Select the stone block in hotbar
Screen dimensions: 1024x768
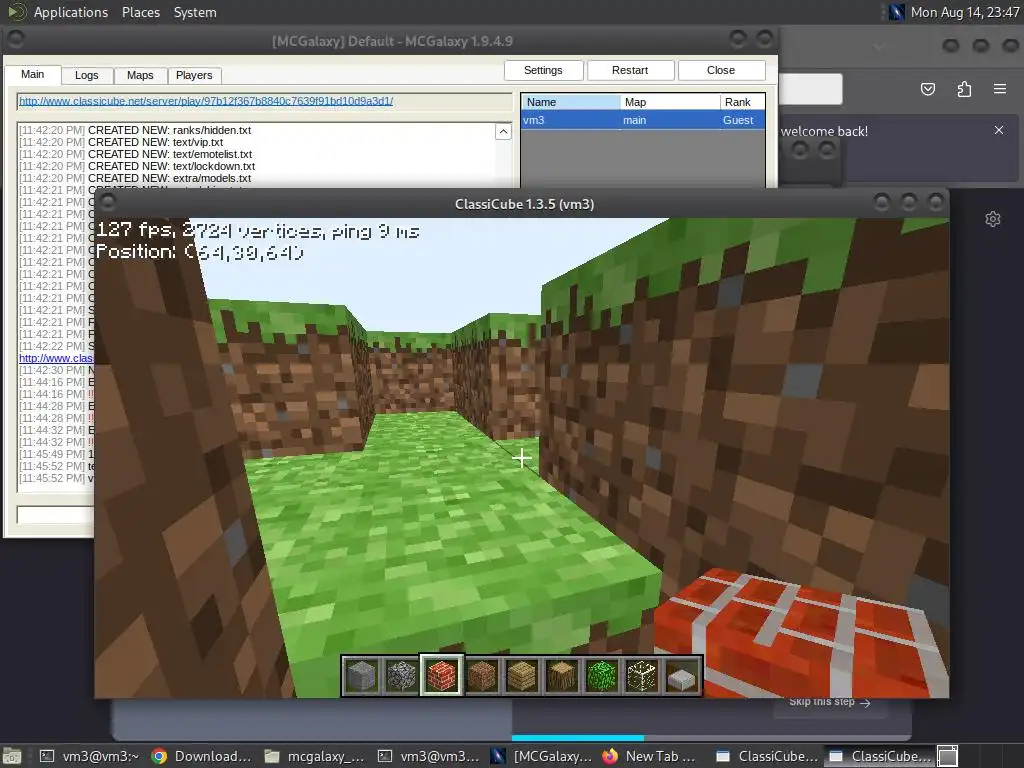coord(361,676)
